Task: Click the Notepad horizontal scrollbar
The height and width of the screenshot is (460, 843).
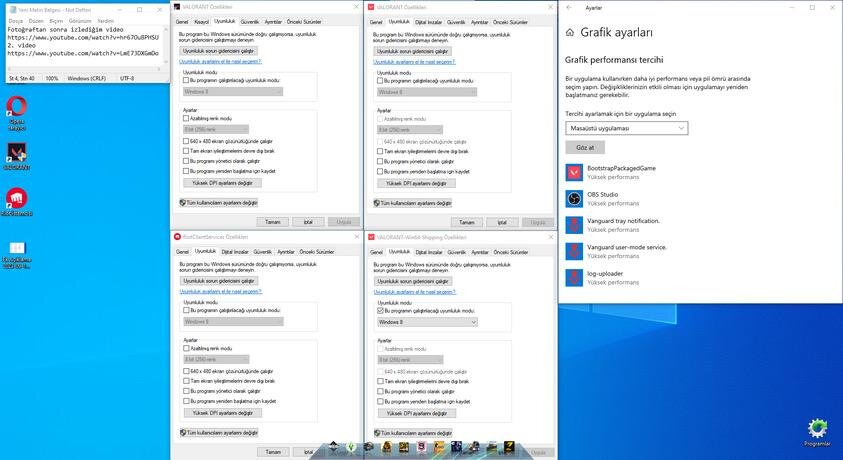Action: [83, 70]
